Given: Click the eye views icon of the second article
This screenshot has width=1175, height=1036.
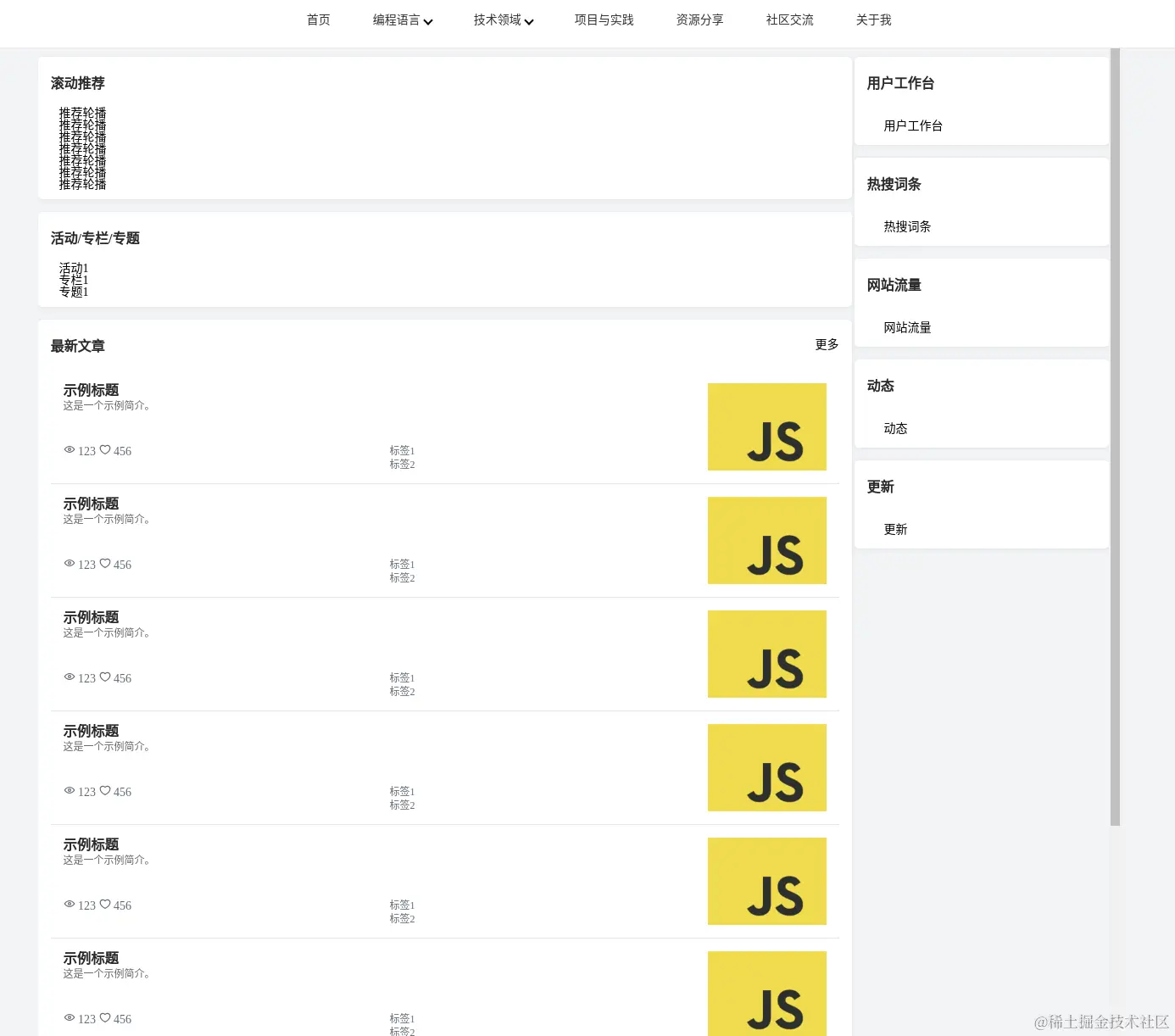Looking at the screenshot, I should pyautogui.click(x=70, y=564).
